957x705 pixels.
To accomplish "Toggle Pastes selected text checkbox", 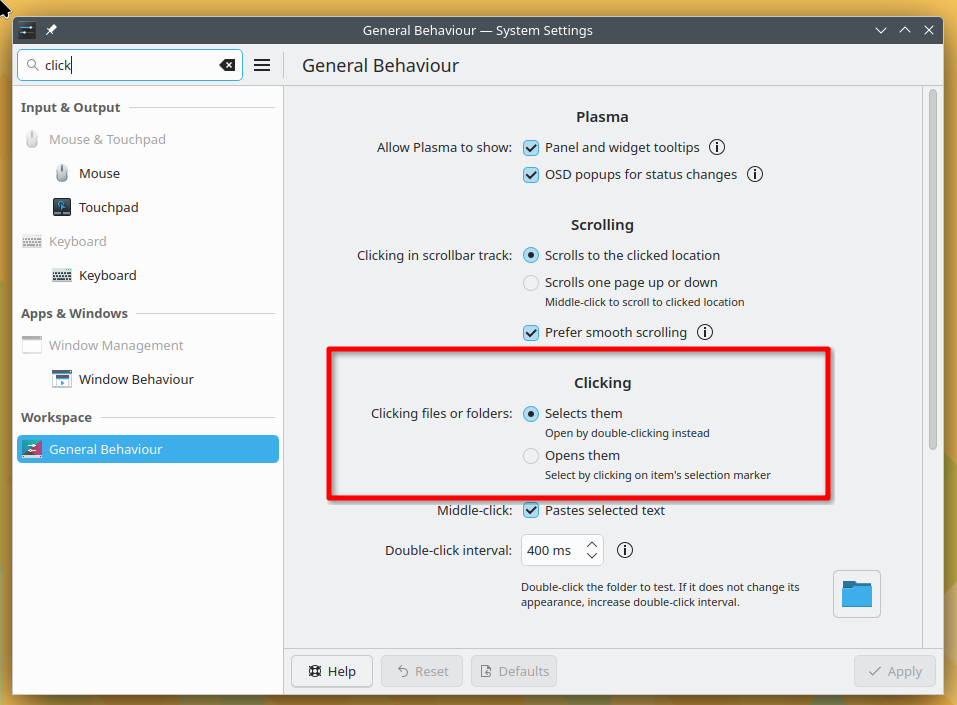I will coord(531,510).
